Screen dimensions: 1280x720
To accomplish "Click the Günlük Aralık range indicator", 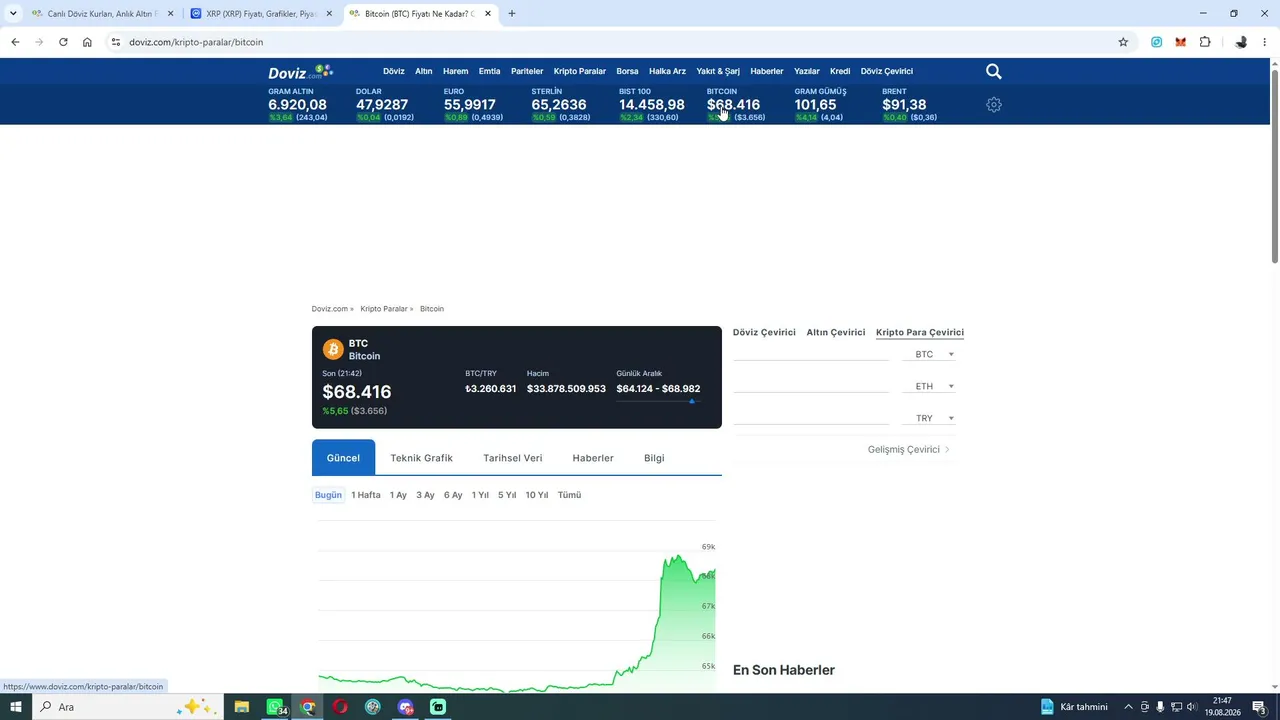I will (x=658, y=401).
